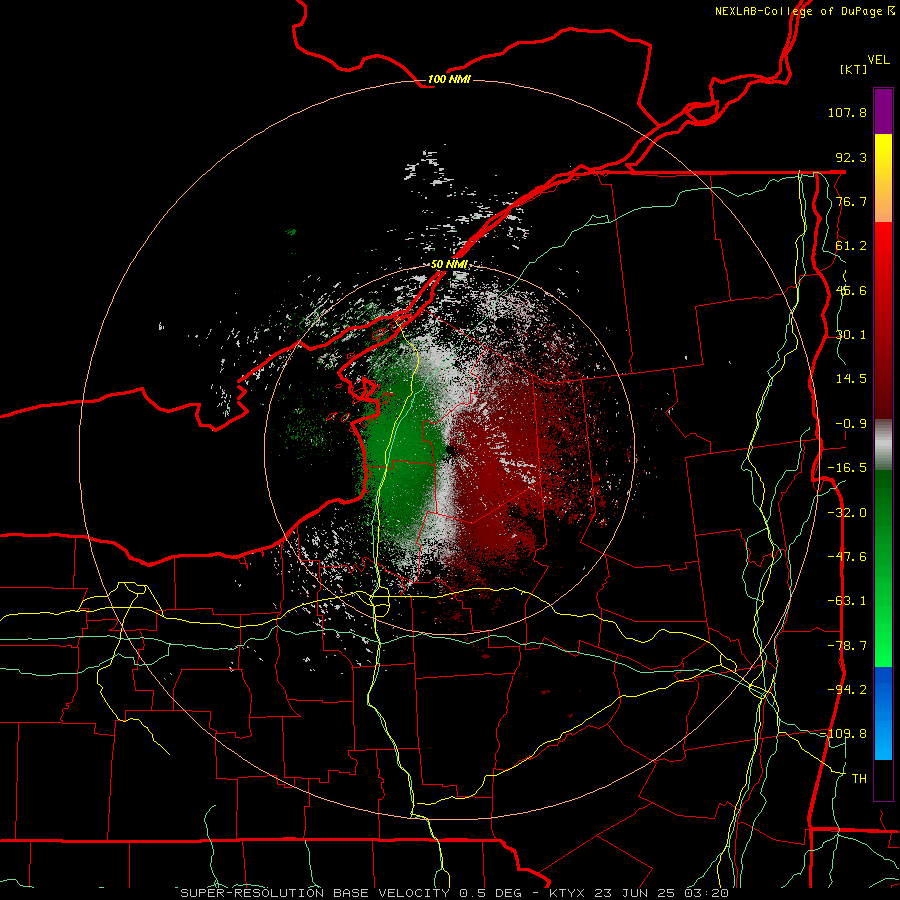Click the 100 NMI range ring label
The width and height of the screenshot is (900, 900).
pyautogui.click(x=449, y=79)
